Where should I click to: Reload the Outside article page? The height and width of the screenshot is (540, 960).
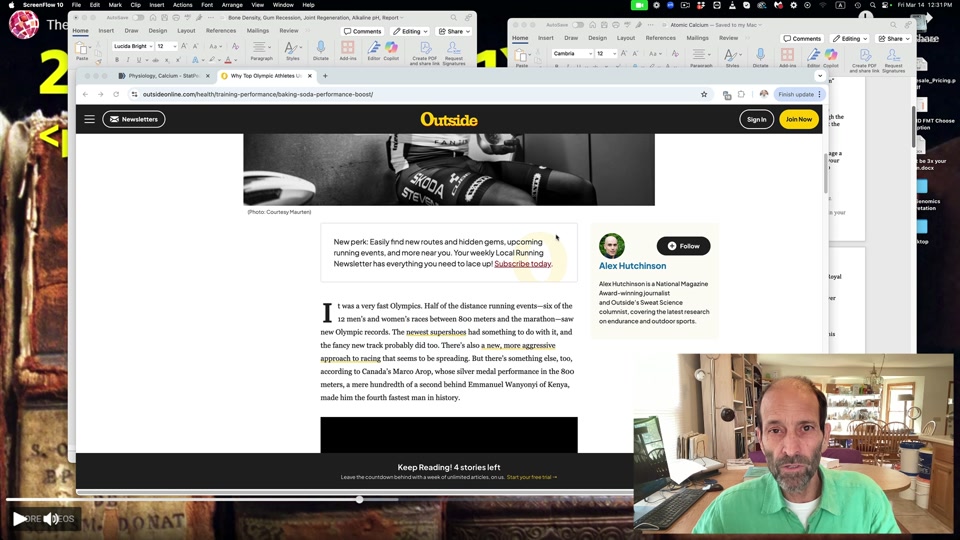116,94
